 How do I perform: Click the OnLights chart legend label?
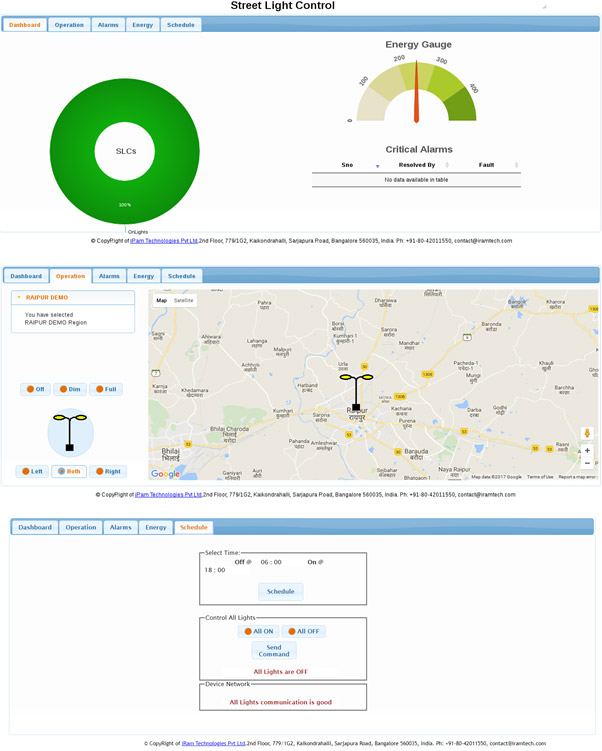138,232
